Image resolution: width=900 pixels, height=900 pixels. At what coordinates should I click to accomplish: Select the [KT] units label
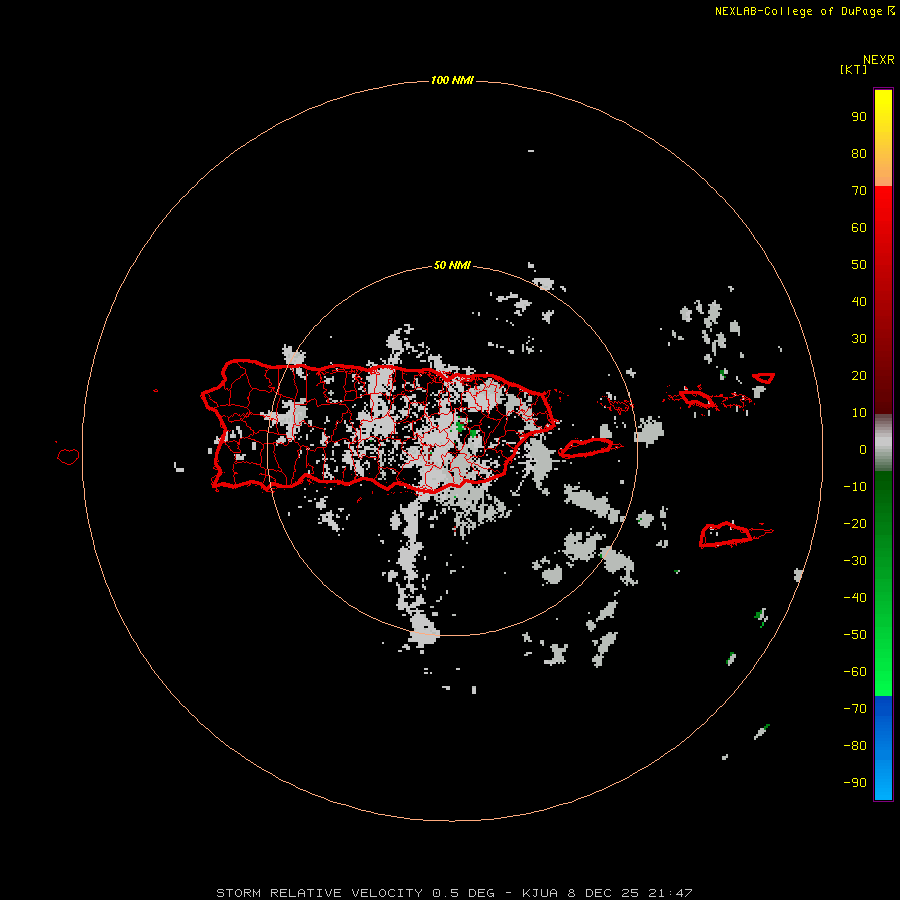pos(854,69)
